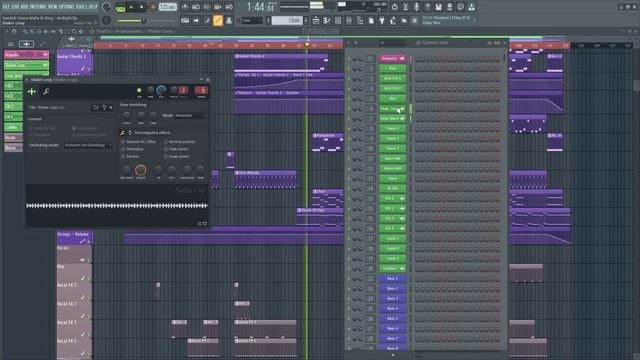
Task: Adjust the blue volume knob in Shaker Loop
Action: point(161,90)
